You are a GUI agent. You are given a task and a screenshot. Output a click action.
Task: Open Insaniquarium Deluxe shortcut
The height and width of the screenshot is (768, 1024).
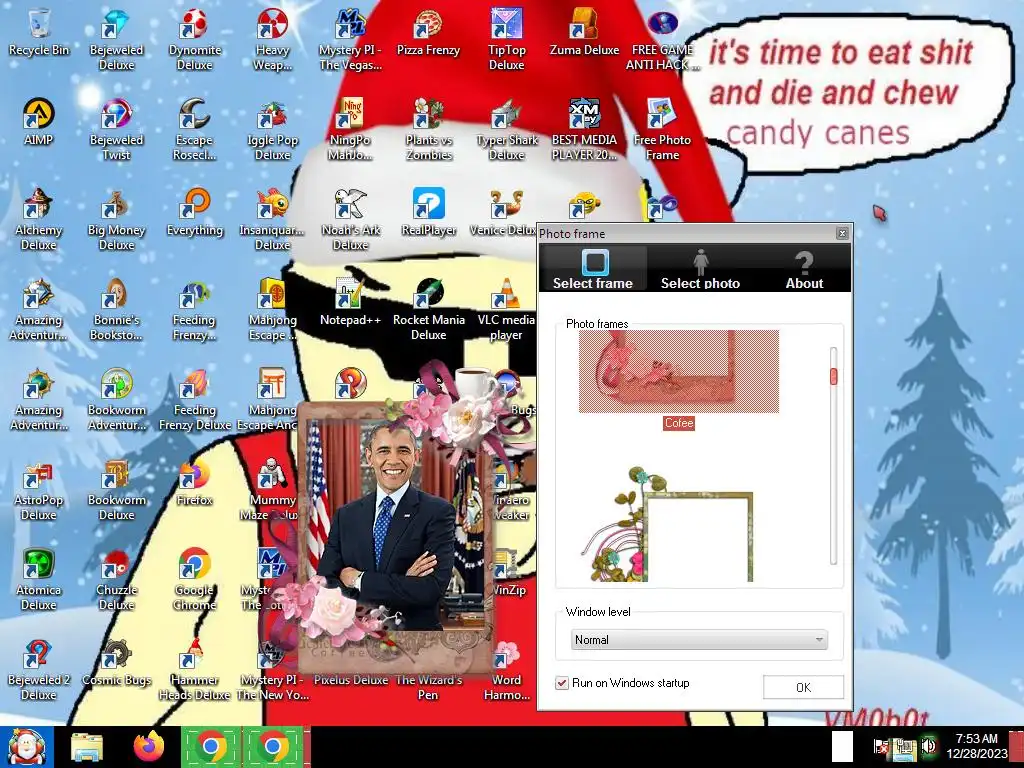[272, 219]
